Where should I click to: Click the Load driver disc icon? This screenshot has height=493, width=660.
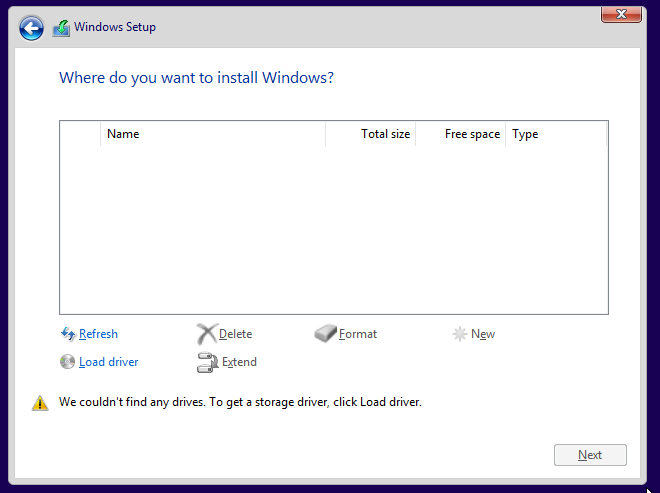click(68, 362)
